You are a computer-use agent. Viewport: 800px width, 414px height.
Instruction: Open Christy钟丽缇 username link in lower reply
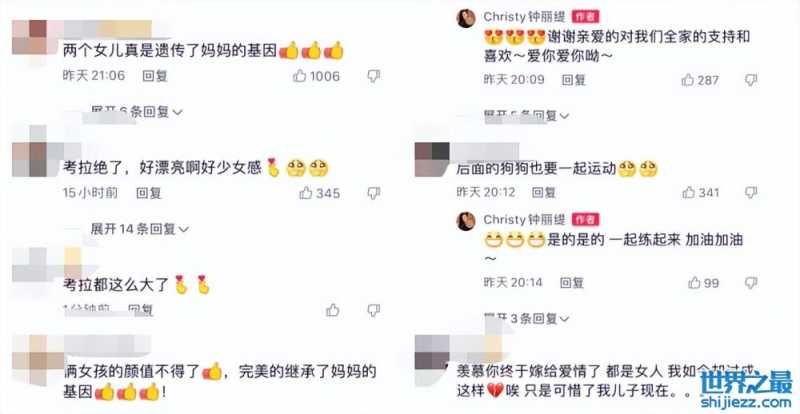coord(524,220)
